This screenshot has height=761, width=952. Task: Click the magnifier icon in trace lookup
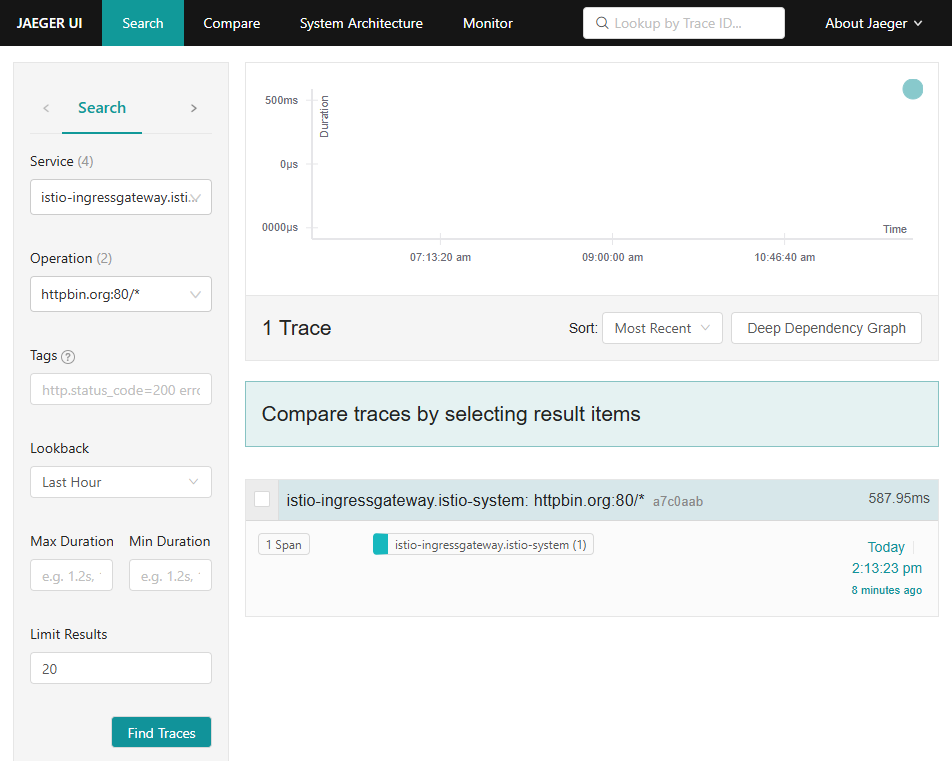coord(602,23)
